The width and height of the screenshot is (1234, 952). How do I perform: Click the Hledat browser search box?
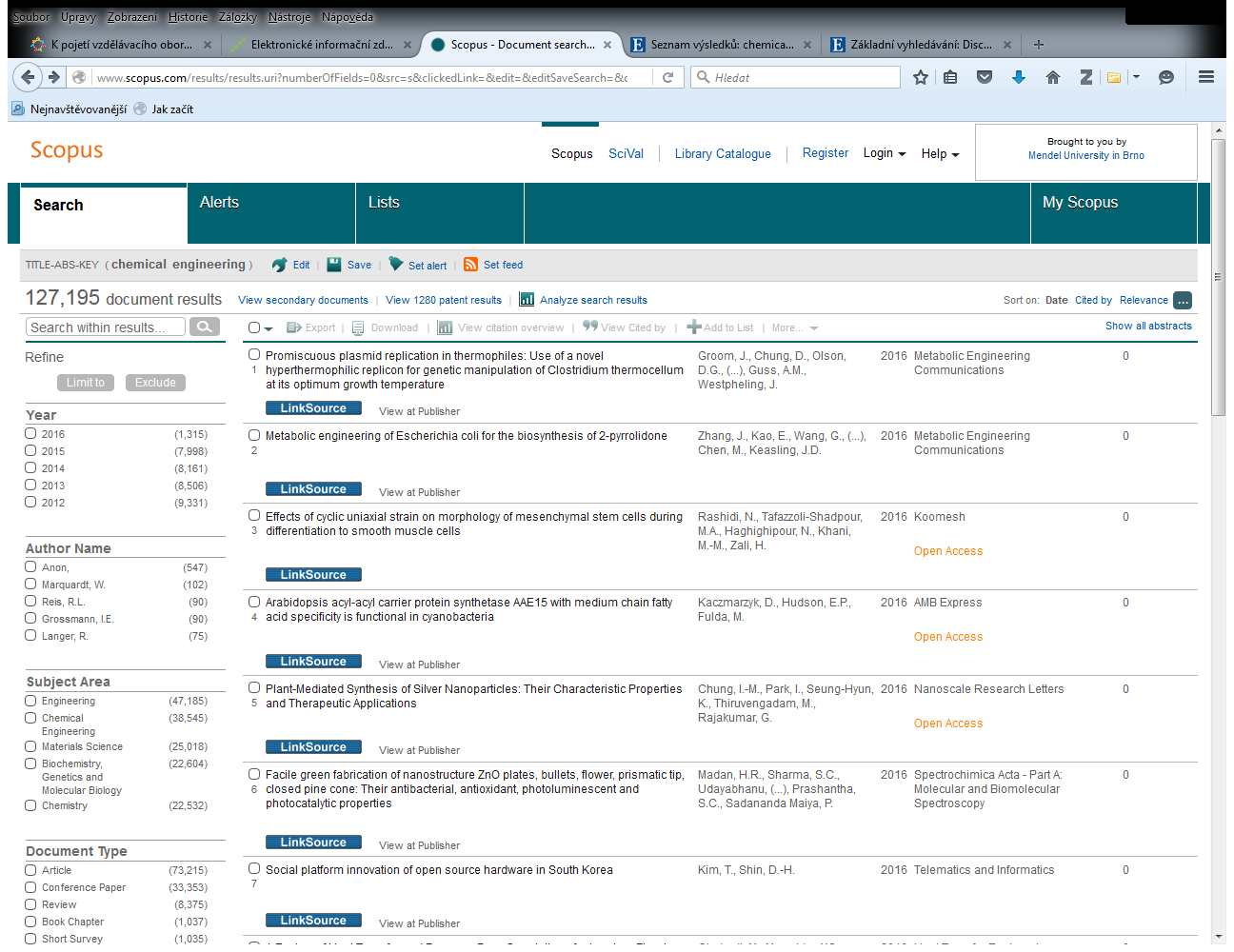click(796, 77)
